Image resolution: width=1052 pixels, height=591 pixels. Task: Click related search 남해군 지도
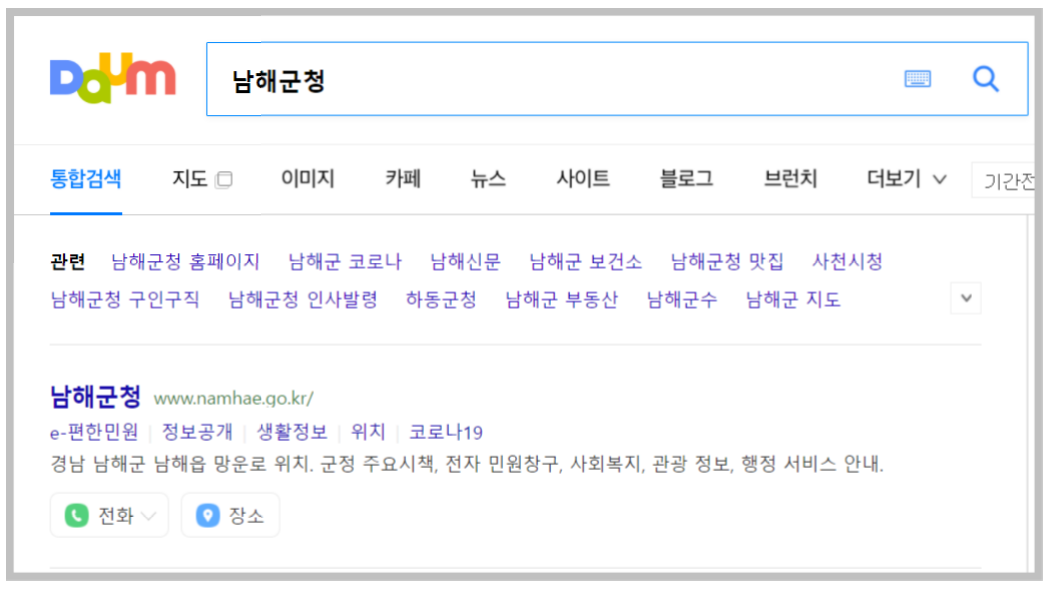[793, 299]
